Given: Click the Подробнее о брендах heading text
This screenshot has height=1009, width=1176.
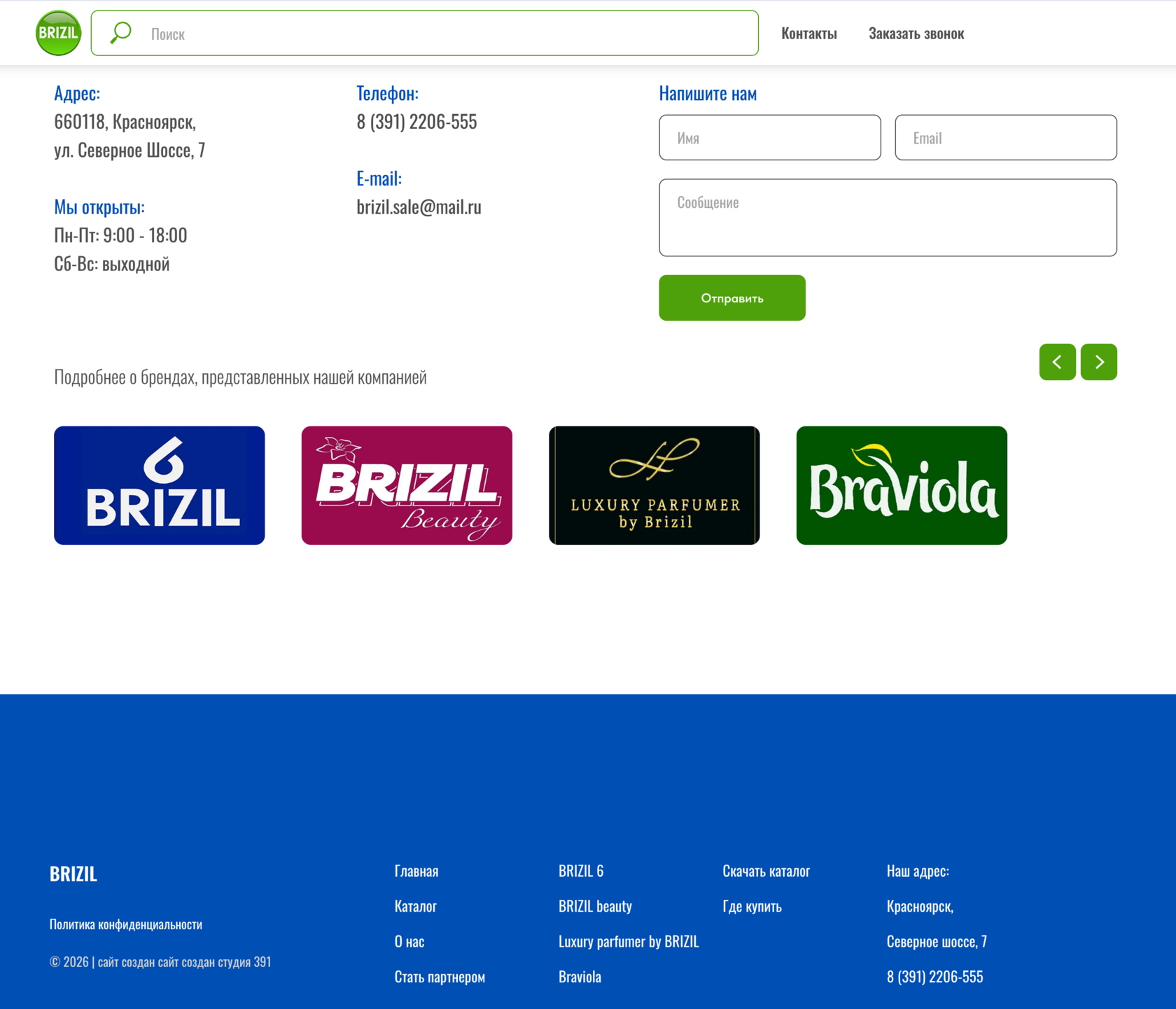Looking at the screenshot, I should click(x=240, y=377).
